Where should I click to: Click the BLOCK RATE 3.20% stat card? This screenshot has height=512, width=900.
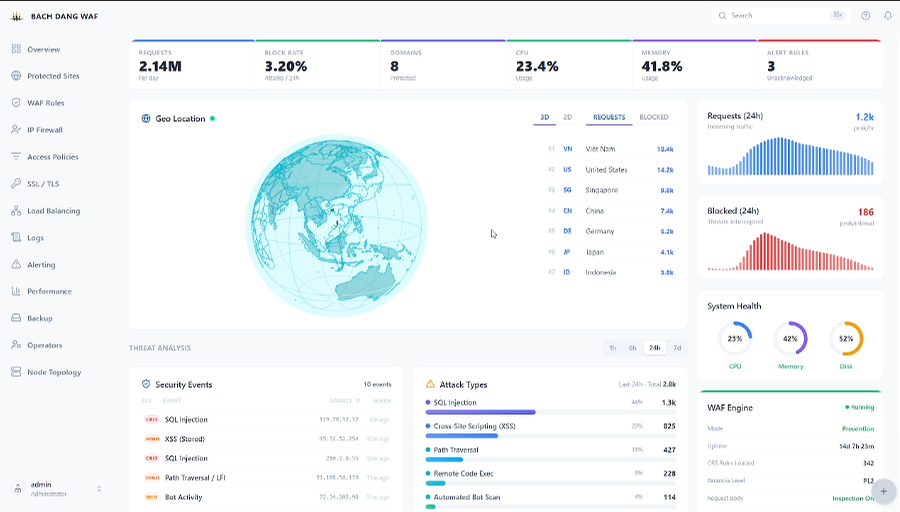point(317,65)
